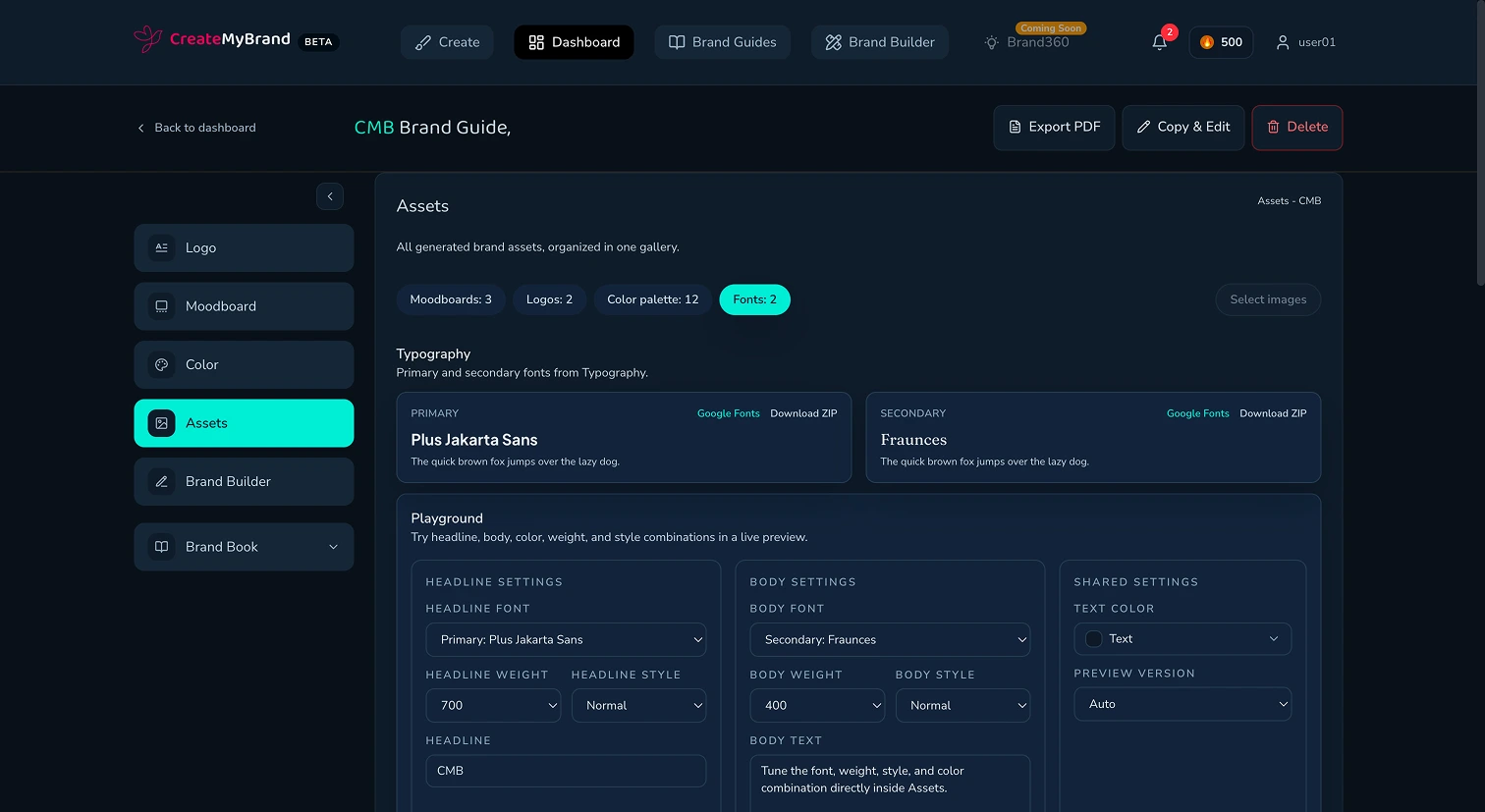This screenshot has width=1485, height=812.
Task: Click the Logo sidebar icon
Action: [162, 248]
